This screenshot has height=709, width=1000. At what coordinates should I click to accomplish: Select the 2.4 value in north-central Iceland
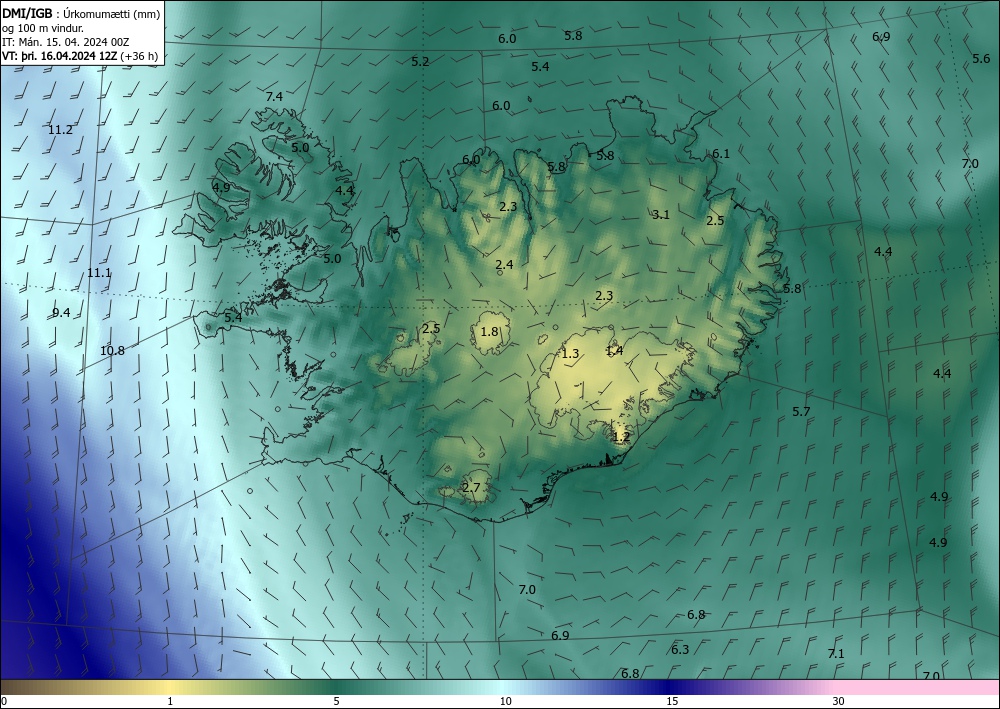point(504,265)
